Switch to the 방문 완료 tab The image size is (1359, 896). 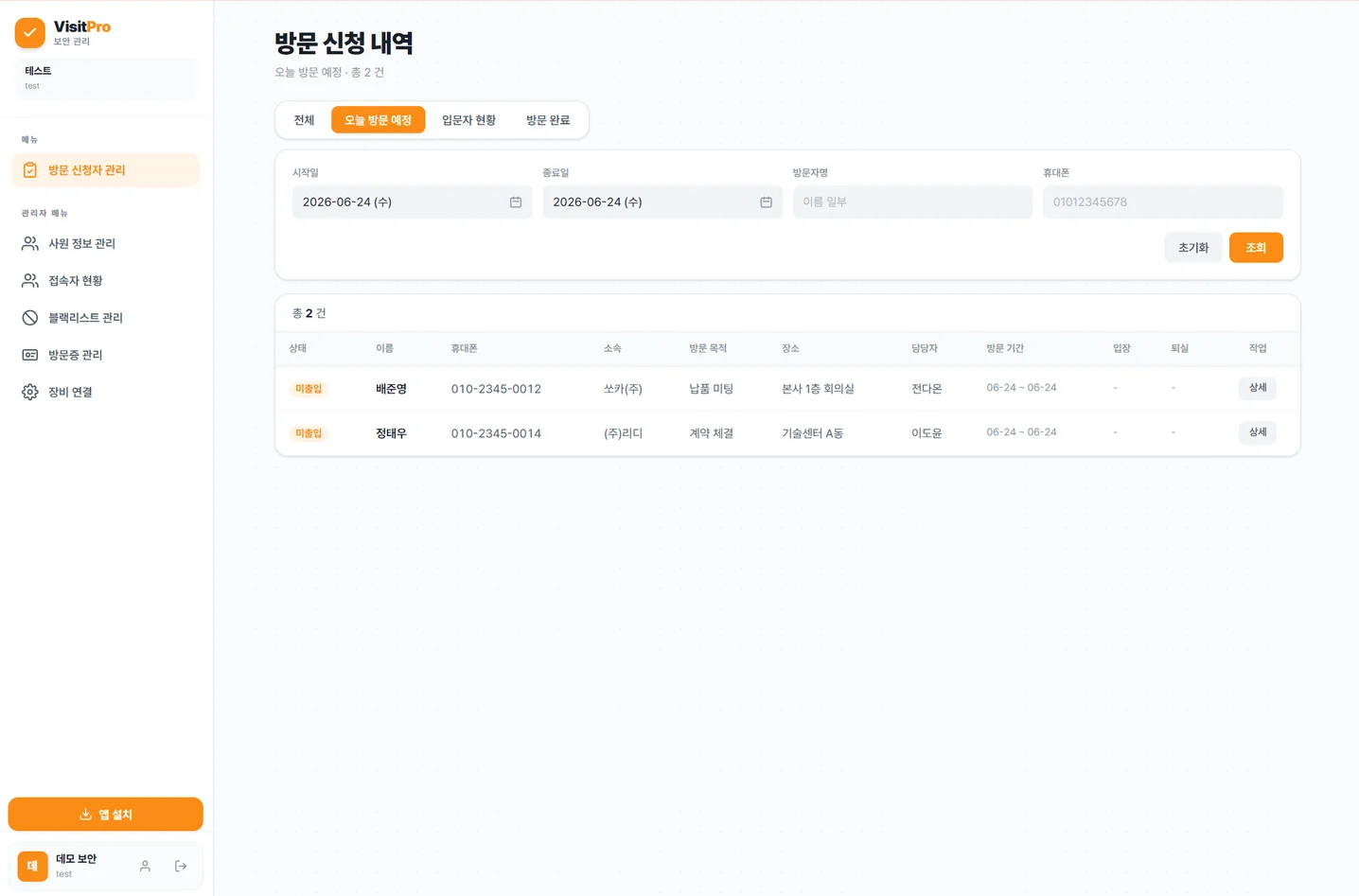[548, 120]
